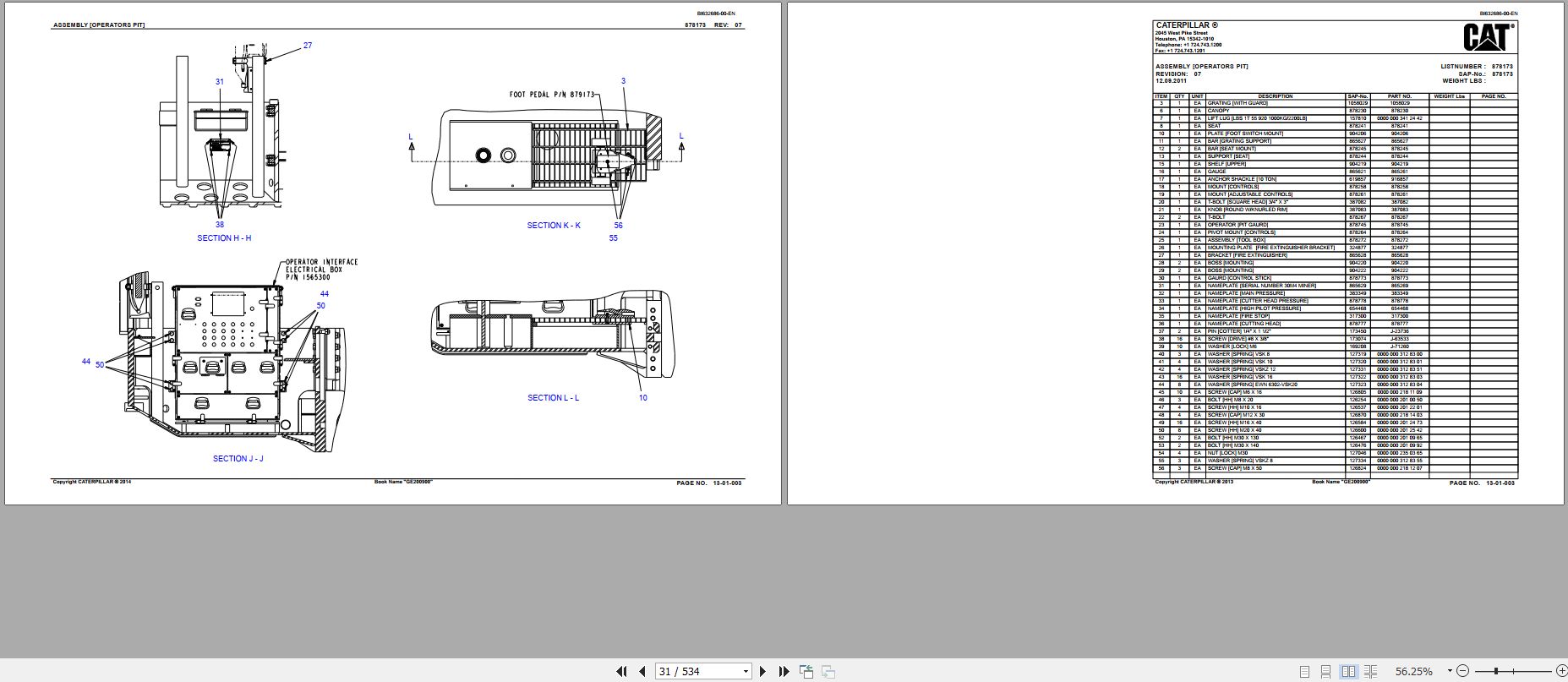Go to the first page of the document

621,671
